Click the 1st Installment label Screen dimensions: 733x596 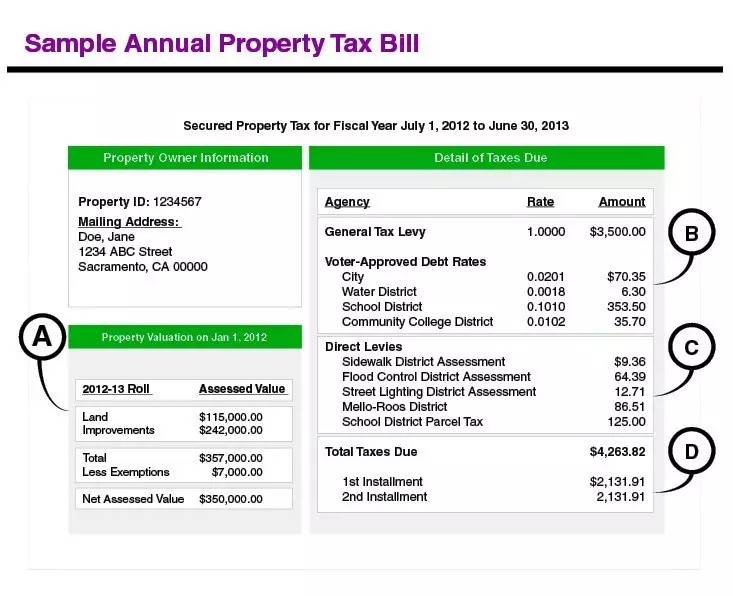coord(382,482)
